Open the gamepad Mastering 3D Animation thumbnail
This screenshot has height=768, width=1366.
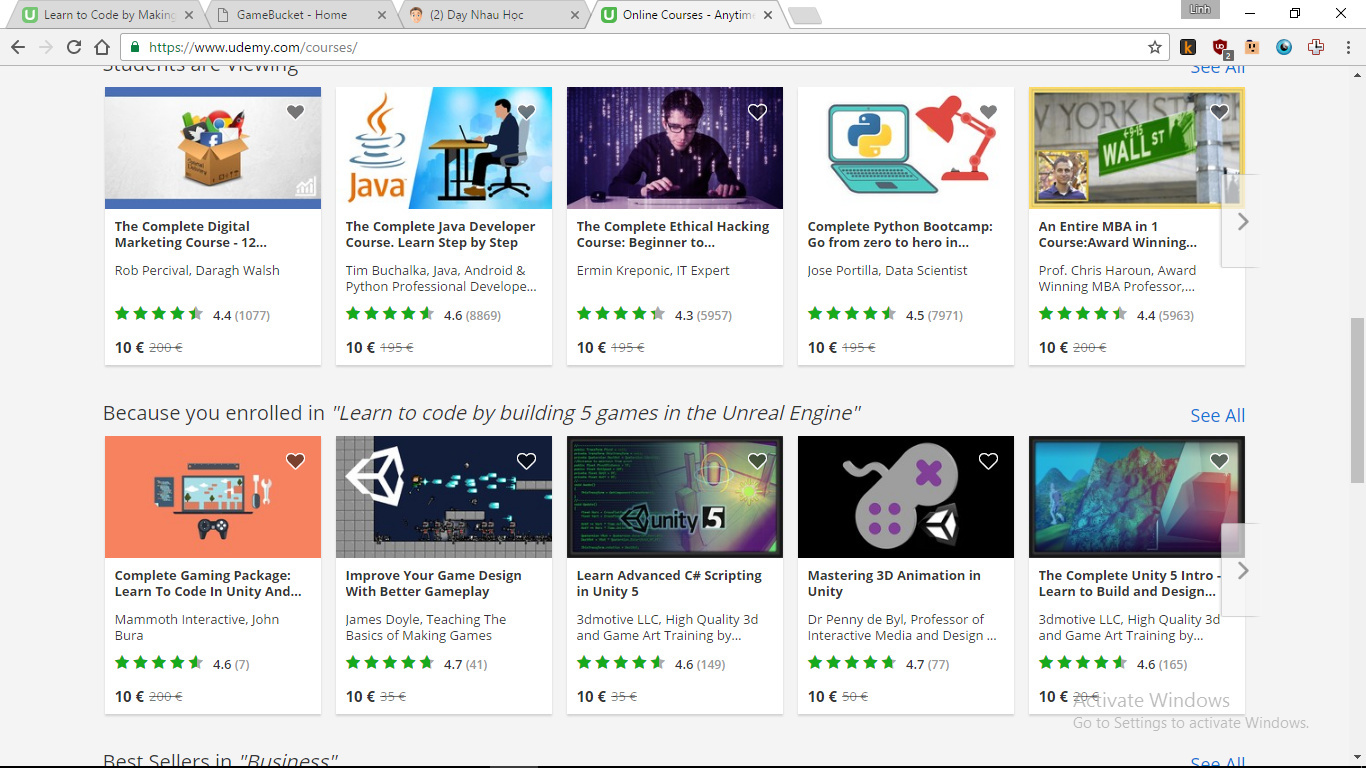click(x=906, y=497)
